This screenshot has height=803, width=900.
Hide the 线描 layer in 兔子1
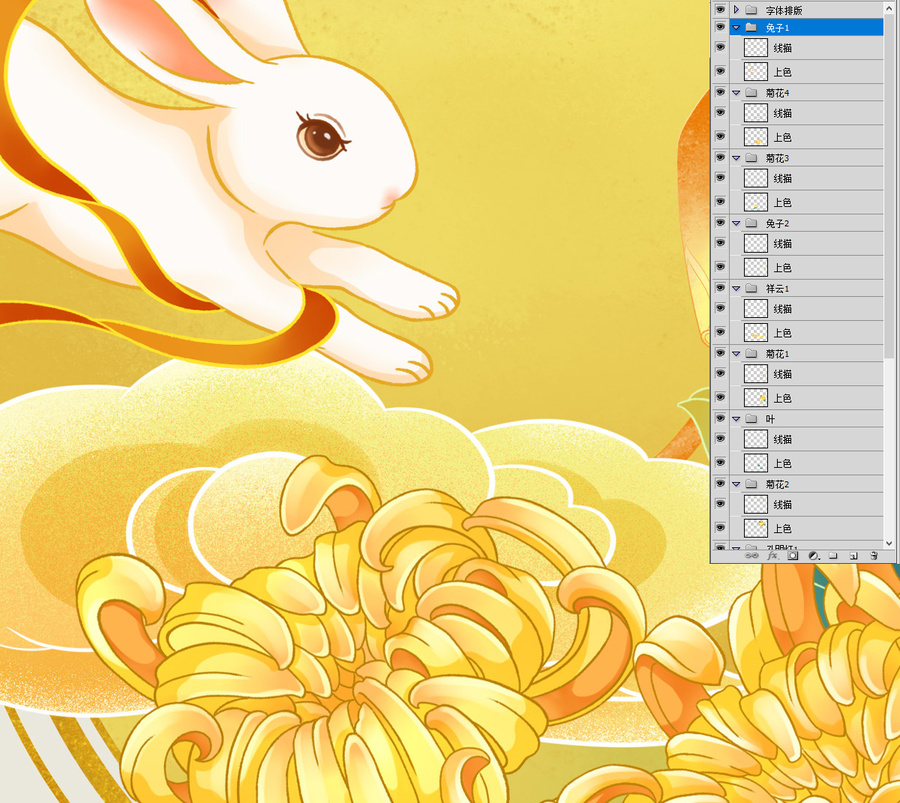click(720, 47)
